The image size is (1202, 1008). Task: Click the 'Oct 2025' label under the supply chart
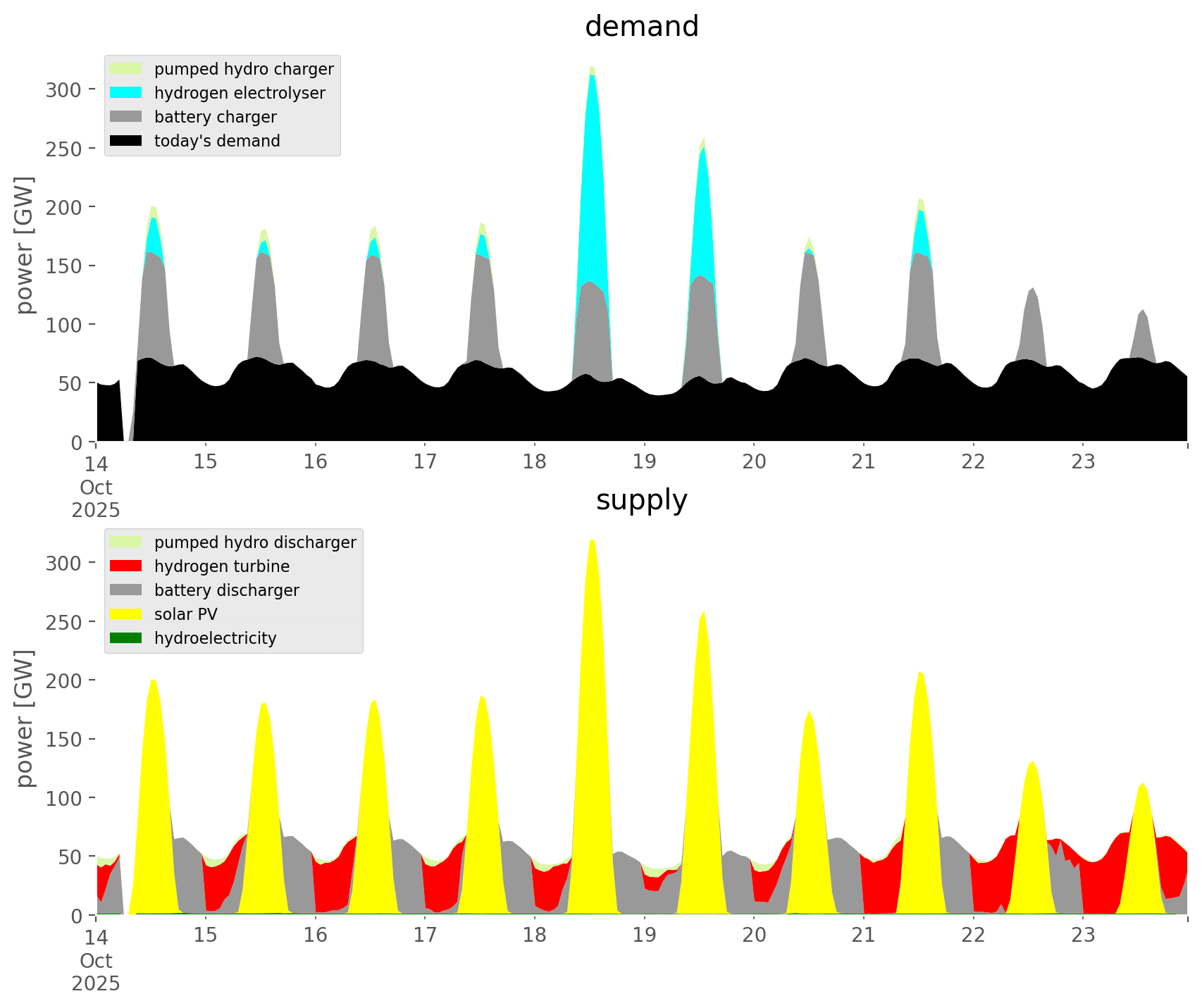pyautogui.click(x=96, y=972)
